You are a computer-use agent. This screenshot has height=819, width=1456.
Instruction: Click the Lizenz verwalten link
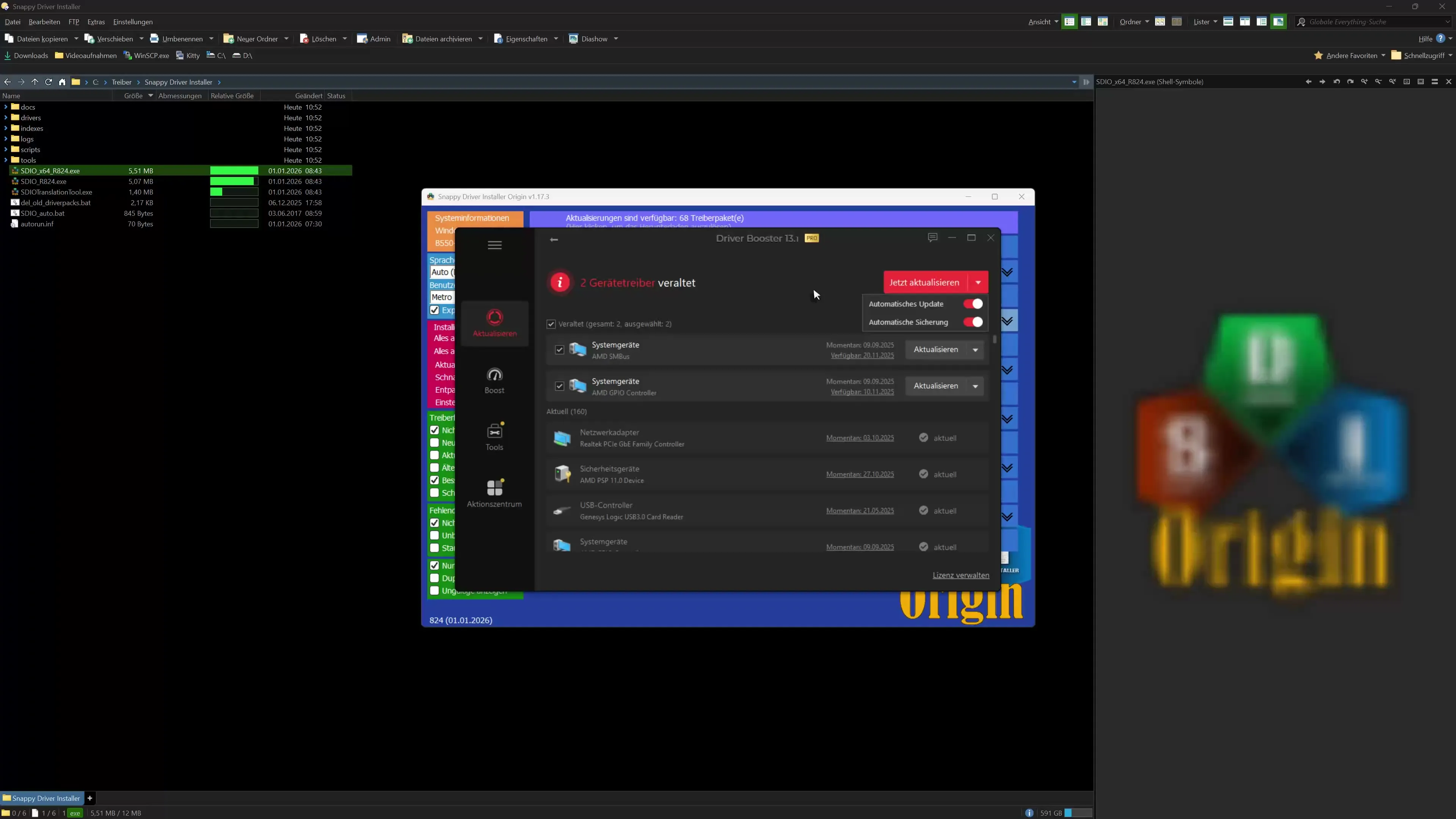coord(961,575)
